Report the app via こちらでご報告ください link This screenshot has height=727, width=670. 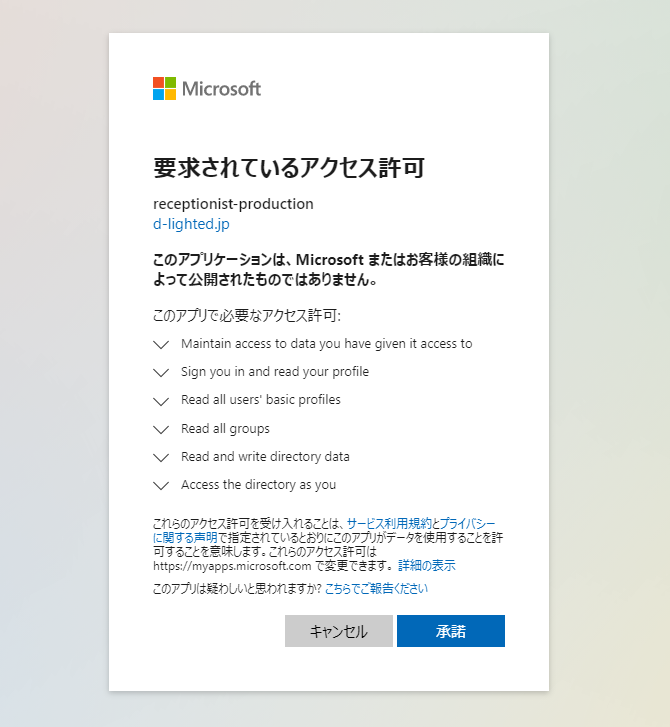pyautogui.click(x=376, y=588)
